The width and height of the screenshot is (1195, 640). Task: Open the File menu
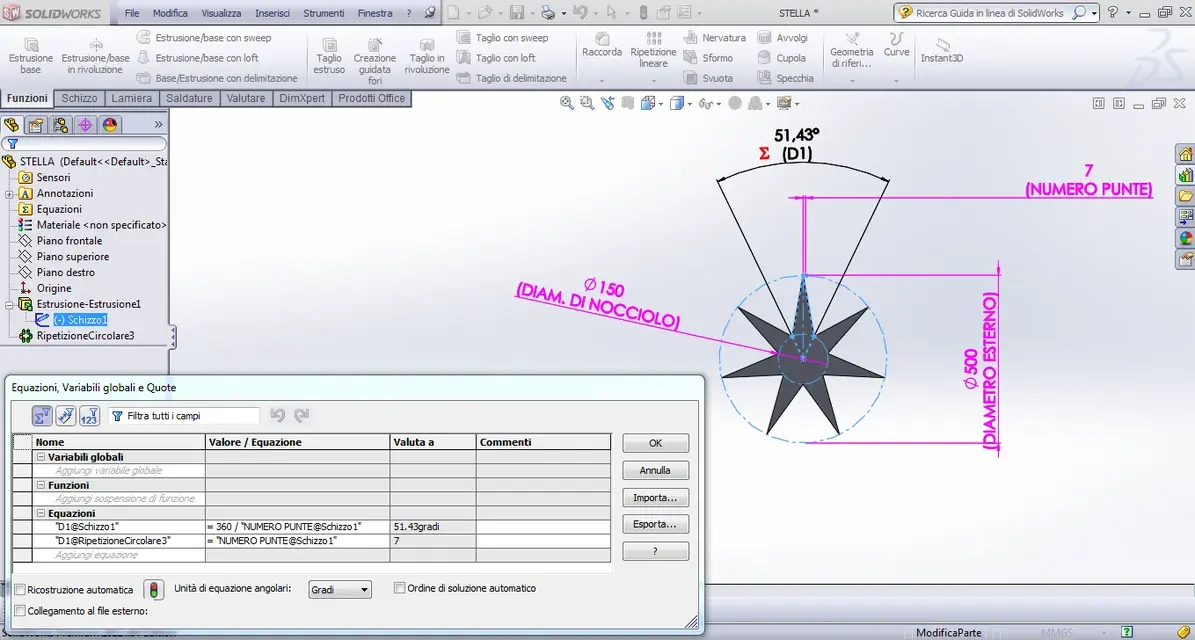[132, 13]
